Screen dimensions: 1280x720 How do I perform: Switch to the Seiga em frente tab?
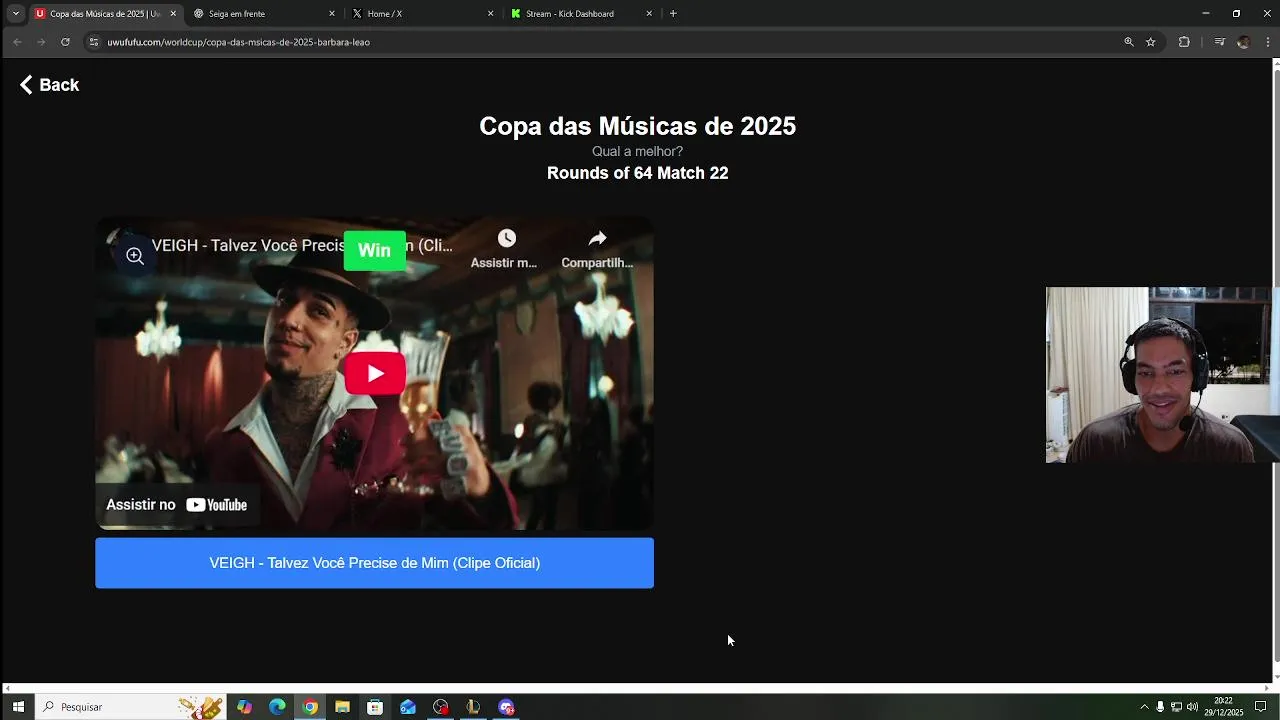click(x=264, y=14)
